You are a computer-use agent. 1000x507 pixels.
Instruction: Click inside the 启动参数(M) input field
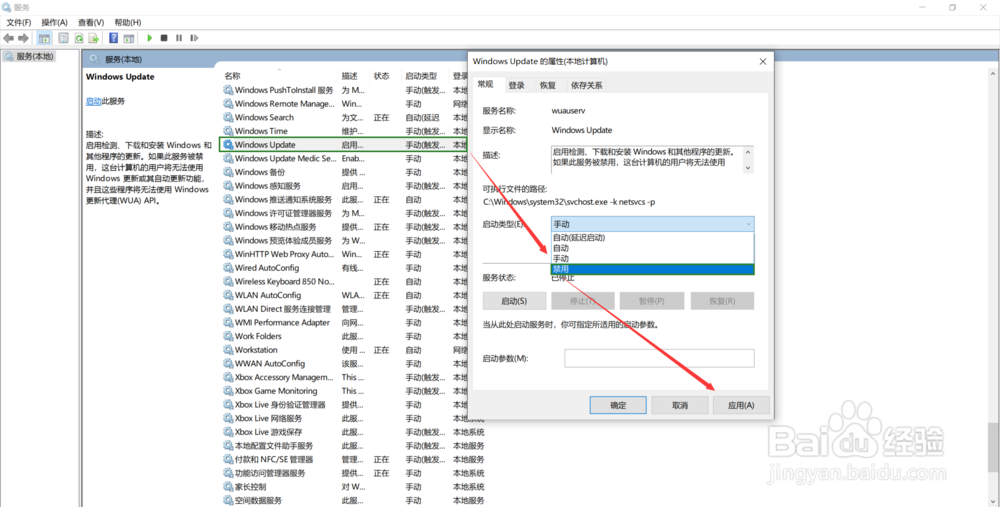pyautogui.click(x=659, y=358)
